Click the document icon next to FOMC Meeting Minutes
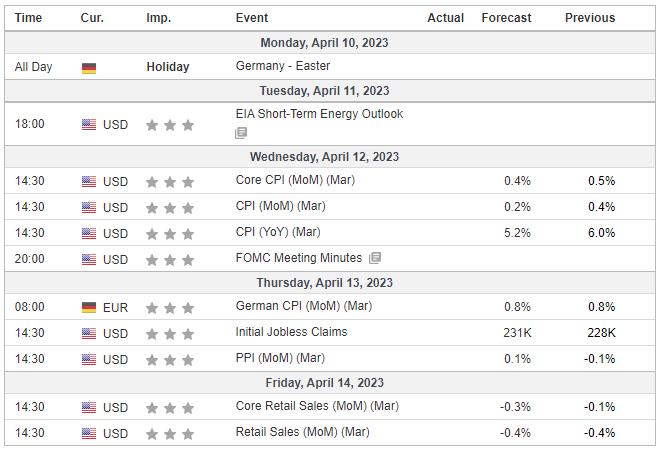 pos(375,258)
